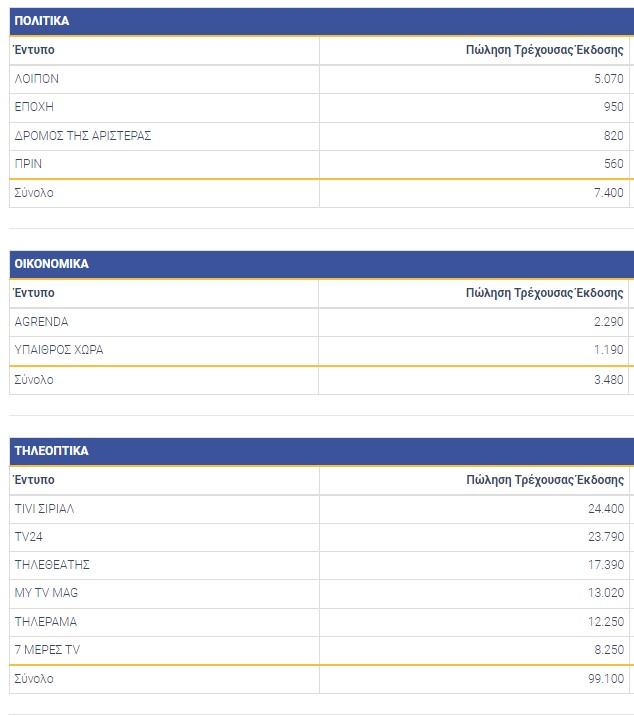Screen dimensions: 634x716
Task: Select the ΕΠΟΧΗ publication name
Action: pos(34,107)
